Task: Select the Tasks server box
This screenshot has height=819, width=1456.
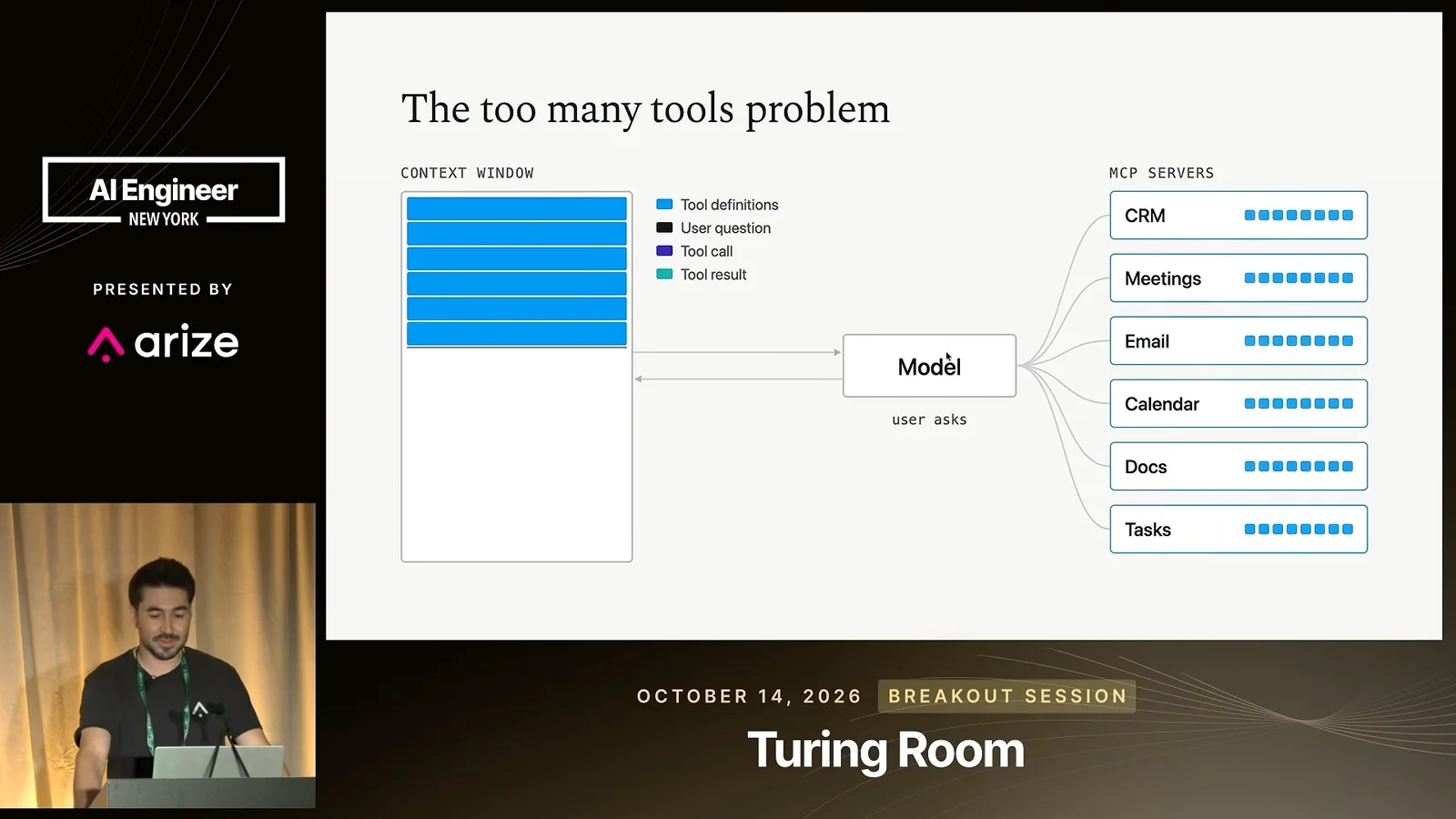Action: coord(1239,530)
